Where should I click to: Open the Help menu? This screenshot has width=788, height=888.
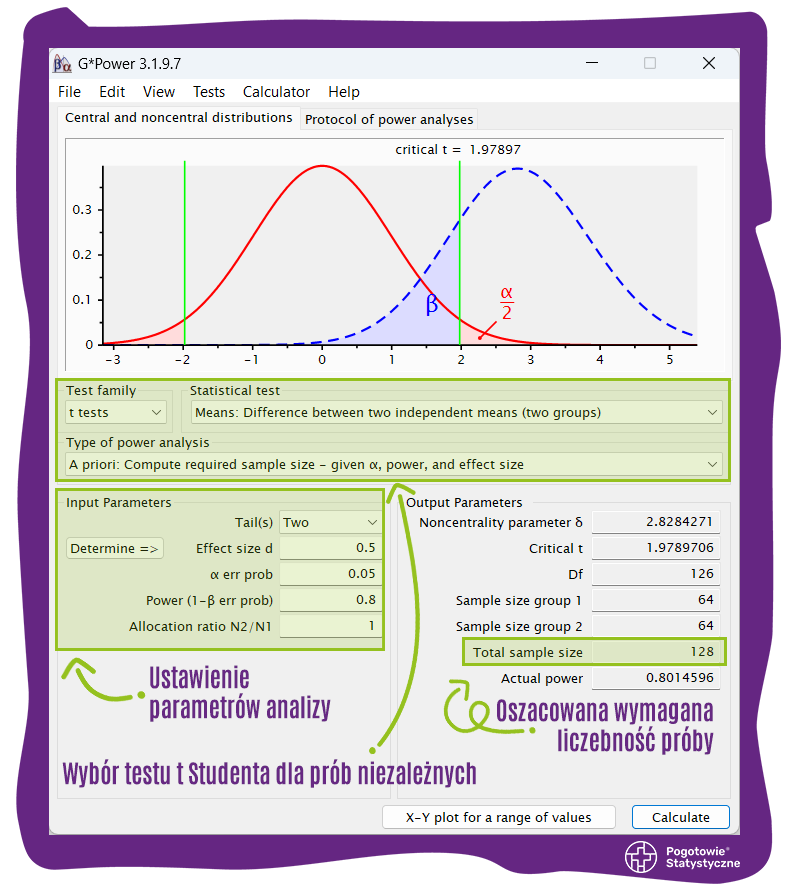pyautogui.click(x=343, y=92)
